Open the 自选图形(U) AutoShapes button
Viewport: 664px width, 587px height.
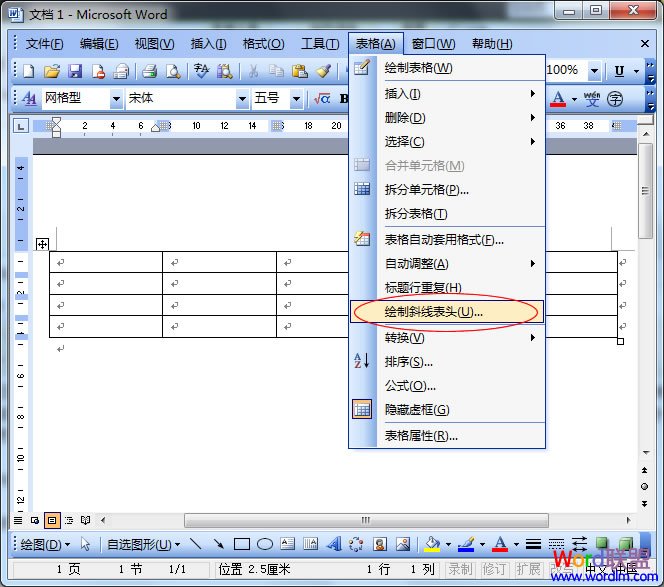143,544
